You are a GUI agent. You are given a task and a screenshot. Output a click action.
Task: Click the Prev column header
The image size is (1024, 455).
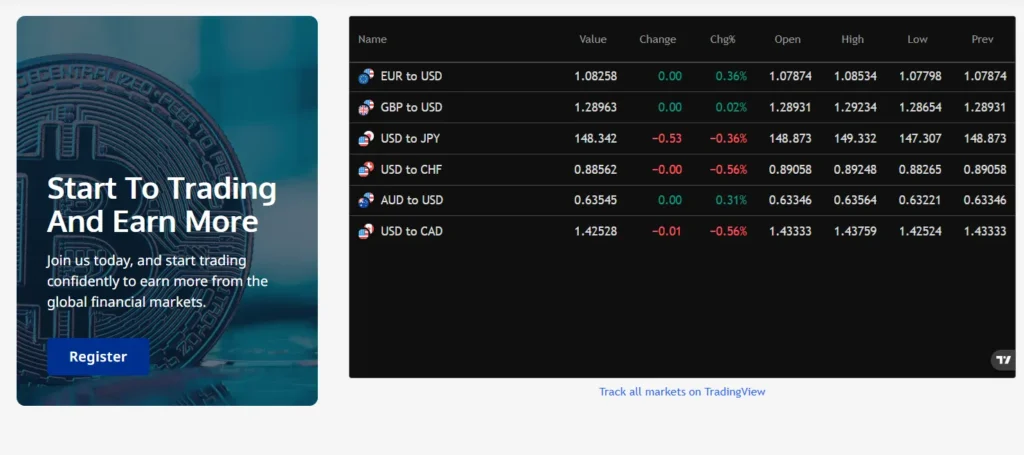982,40
